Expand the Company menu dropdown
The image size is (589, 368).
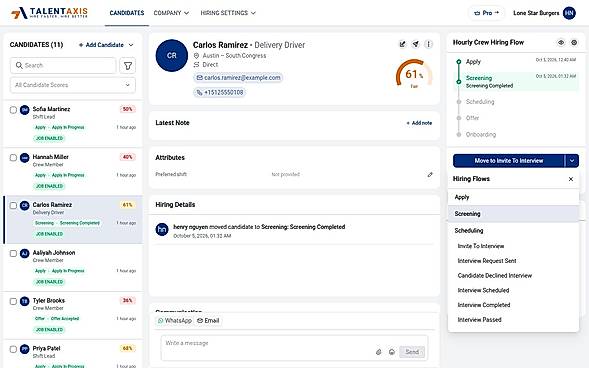pyautogui.click(x=171, y=13)
